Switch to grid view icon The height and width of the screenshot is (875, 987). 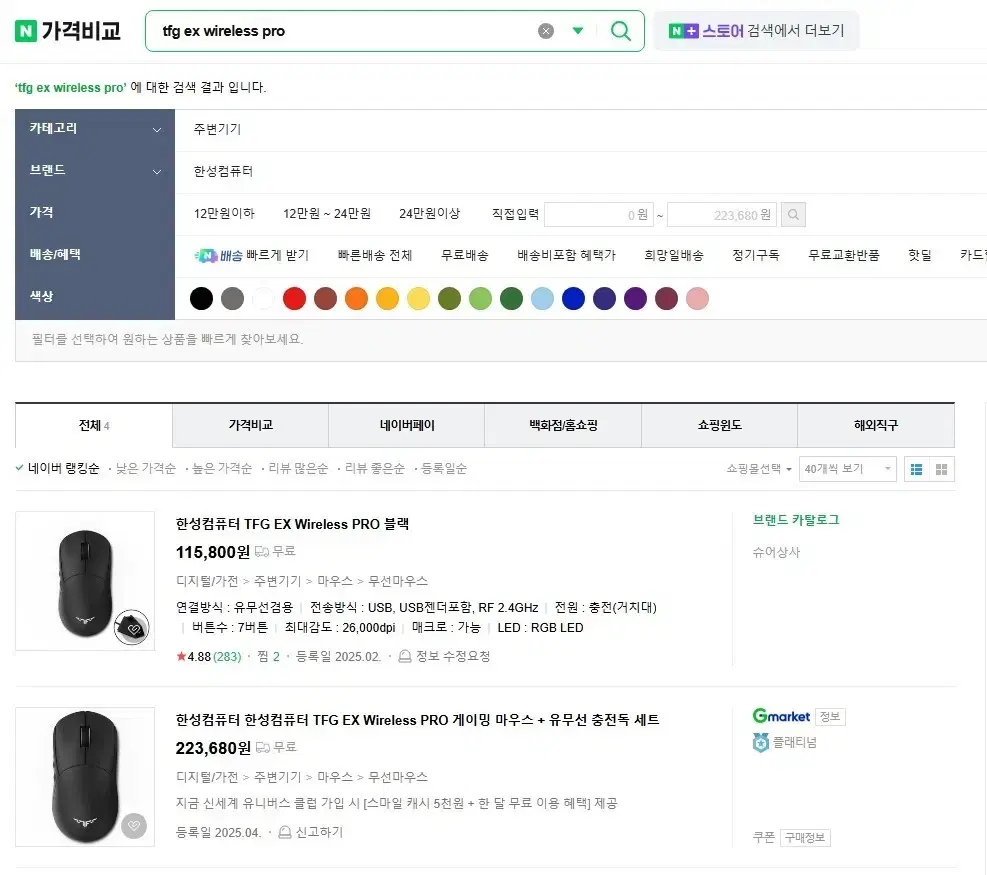tap(942, 469)
